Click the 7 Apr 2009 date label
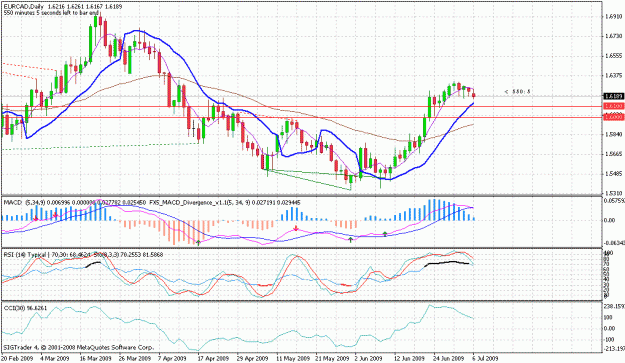The height and width of the screenshot is (363, 625). (x=173, y=358)
